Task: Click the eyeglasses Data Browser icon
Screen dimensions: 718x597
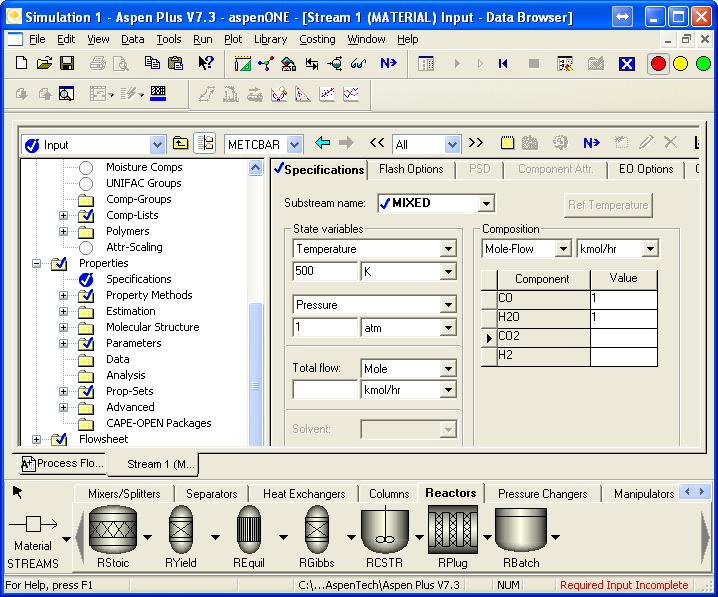Action: pyautogui.click(x=358, y=64)
